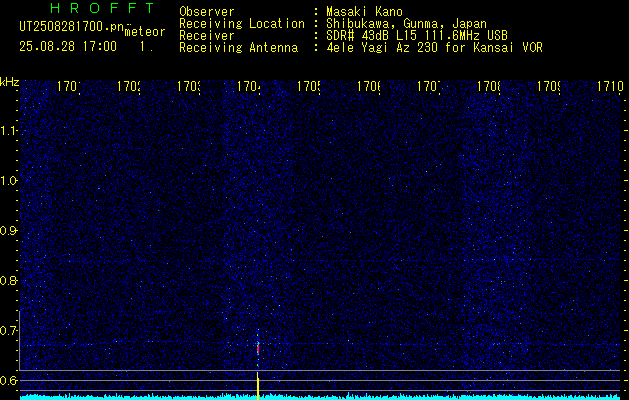This screenshot has height=400, width=629.
Task: Click the 1708 time axis marker
Action: click(x=489, y=86)
